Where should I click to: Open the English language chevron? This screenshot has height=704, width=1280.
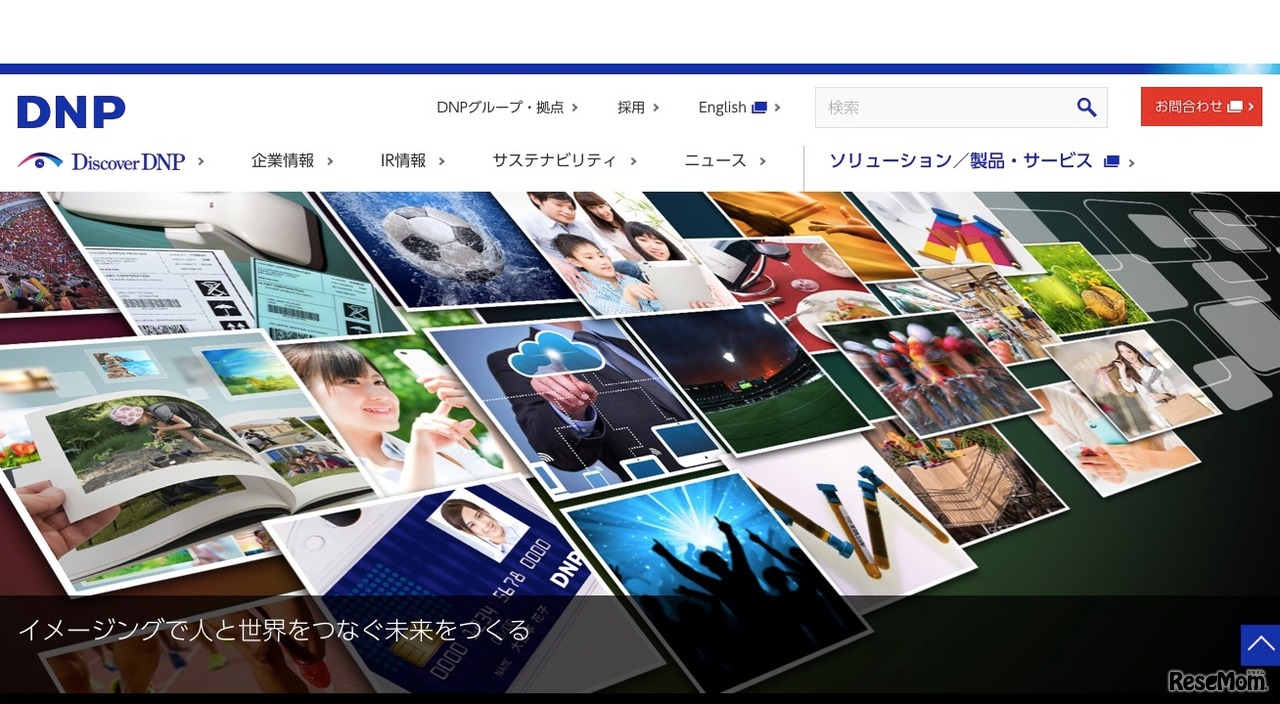coord(778,107)
